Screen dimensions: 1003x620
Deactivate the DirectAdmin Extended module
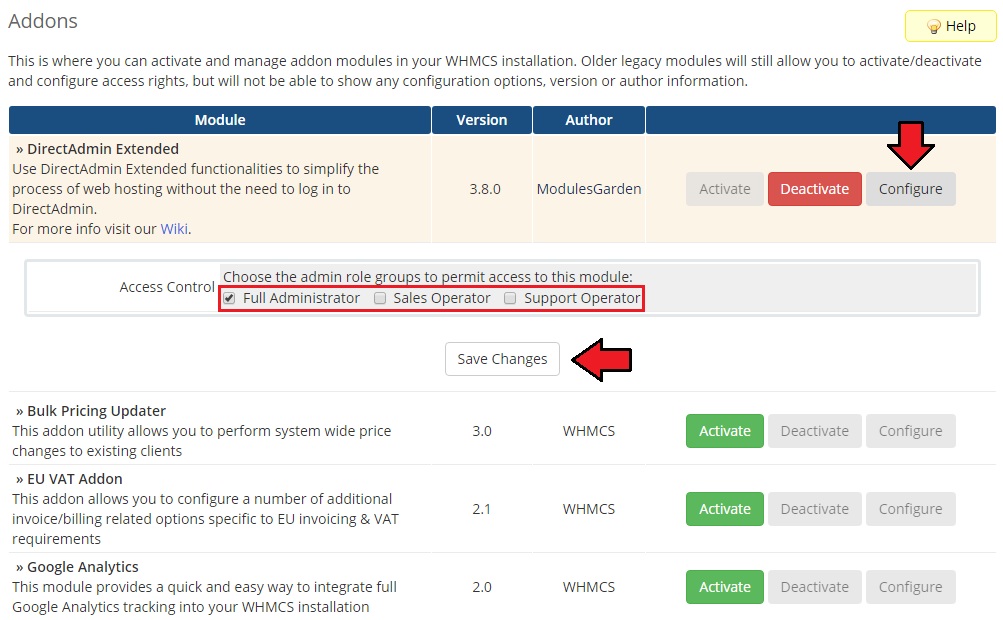(x=814, y=189)
